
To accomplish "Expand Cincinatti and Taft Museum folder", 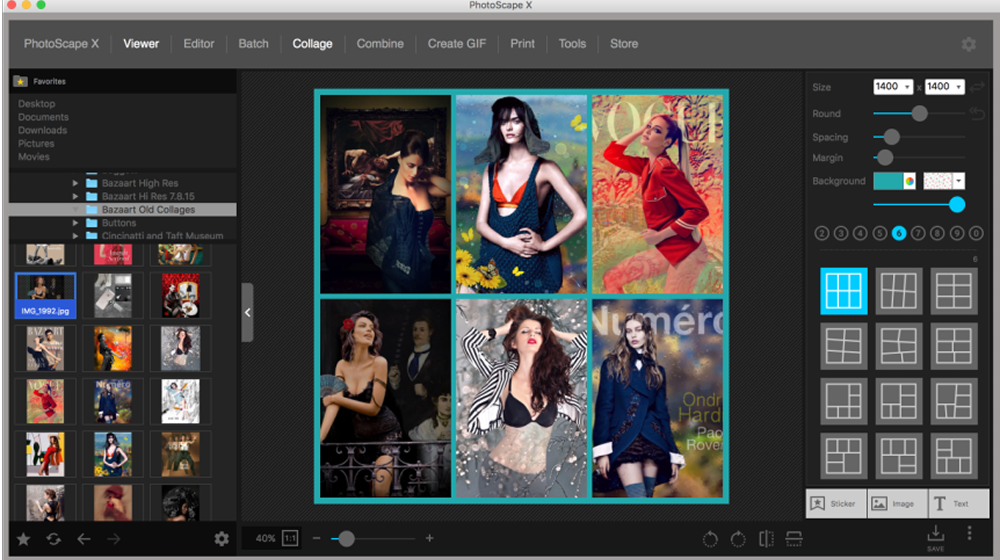I will [75, 236].
